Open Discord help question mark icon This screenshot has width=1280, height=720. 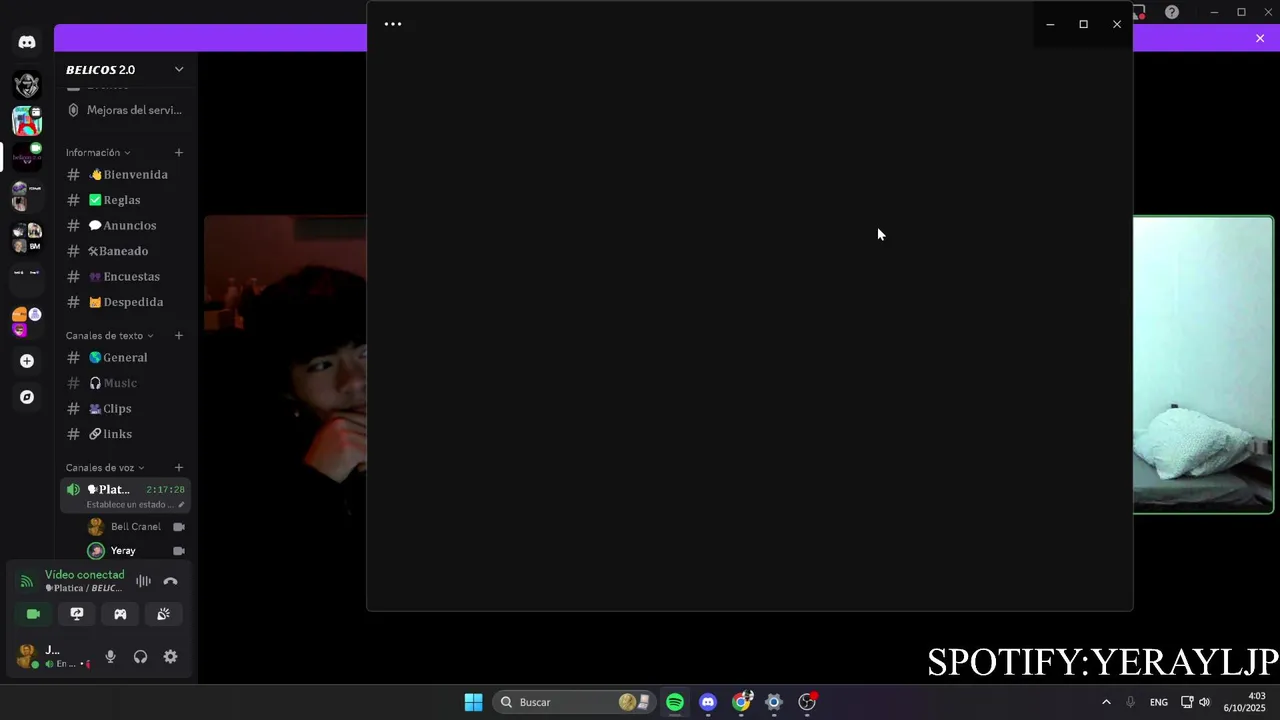(1172, 12)
